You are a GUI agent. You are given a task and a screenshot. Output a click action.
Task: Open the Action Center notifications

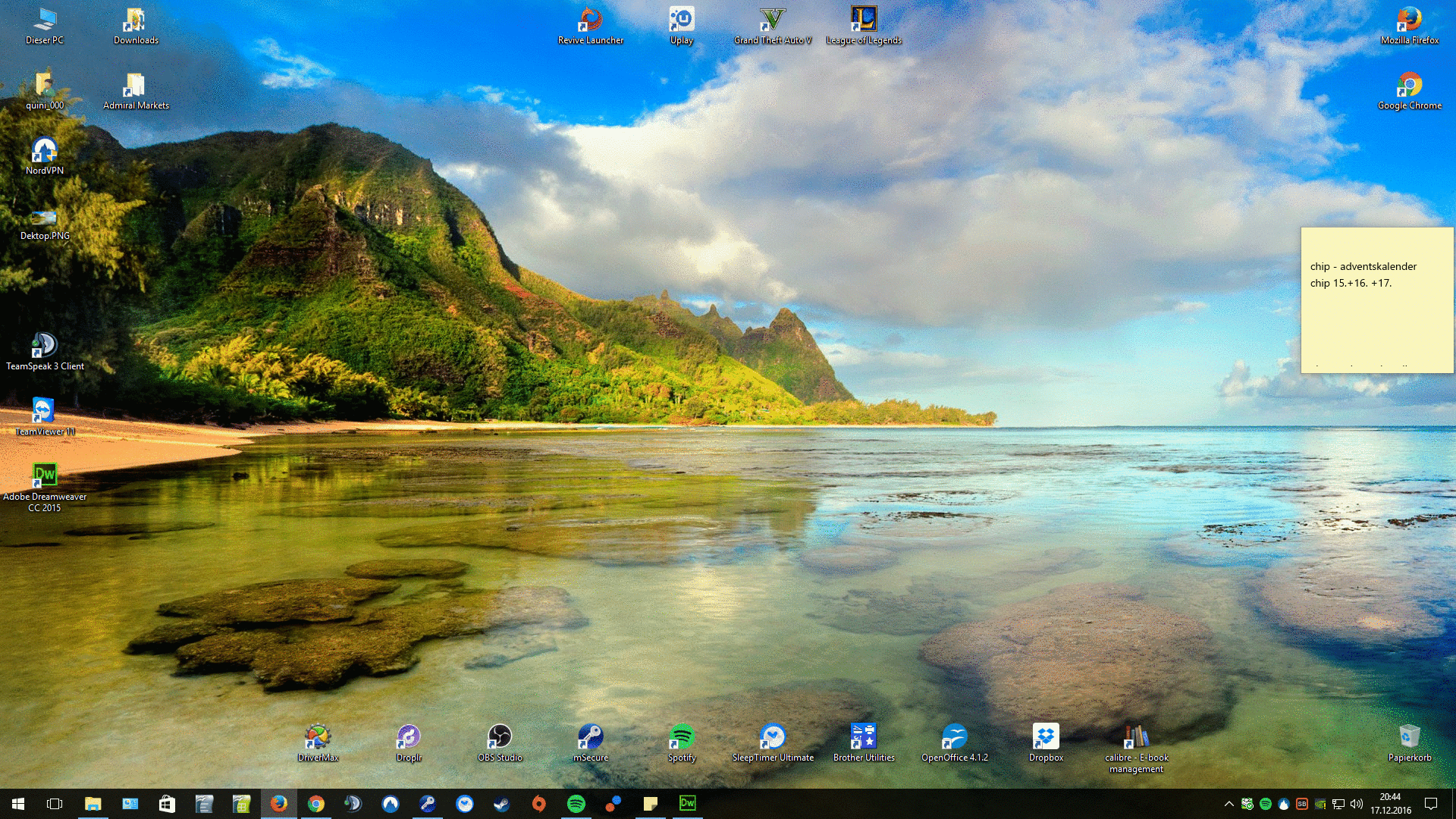click(x=1431, y=804)
